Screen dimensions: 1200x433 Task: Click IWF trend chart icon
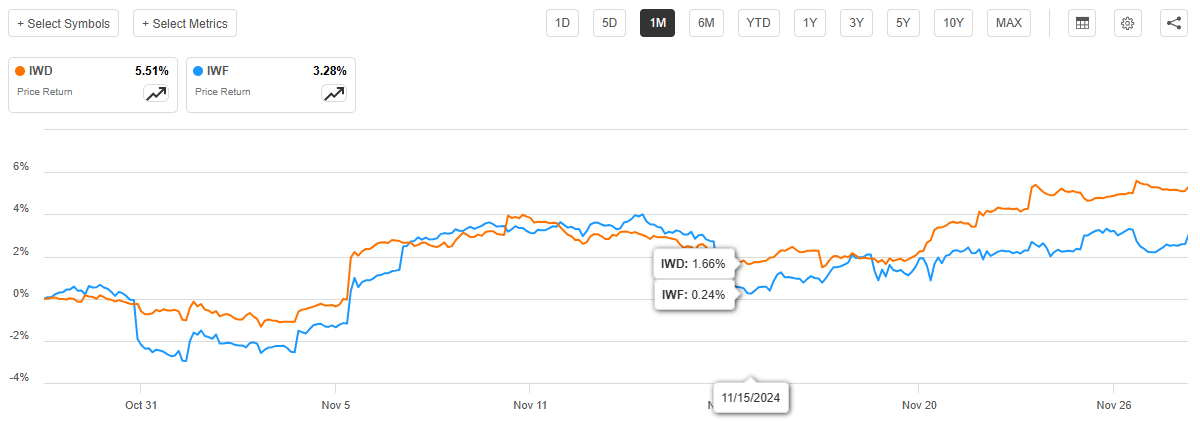(333, 93)
